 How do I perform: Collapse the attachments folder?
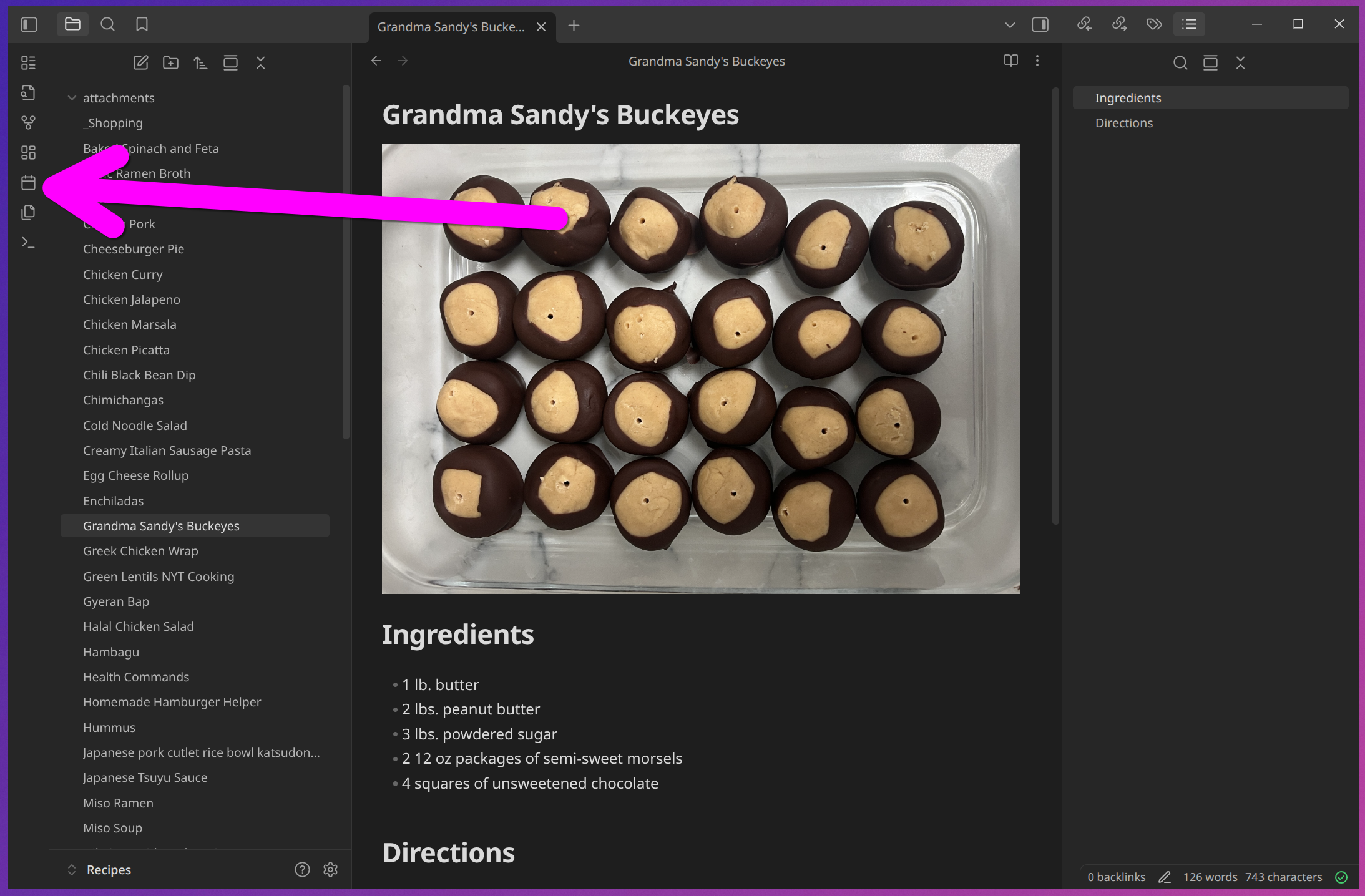click(x=72, y=98)
